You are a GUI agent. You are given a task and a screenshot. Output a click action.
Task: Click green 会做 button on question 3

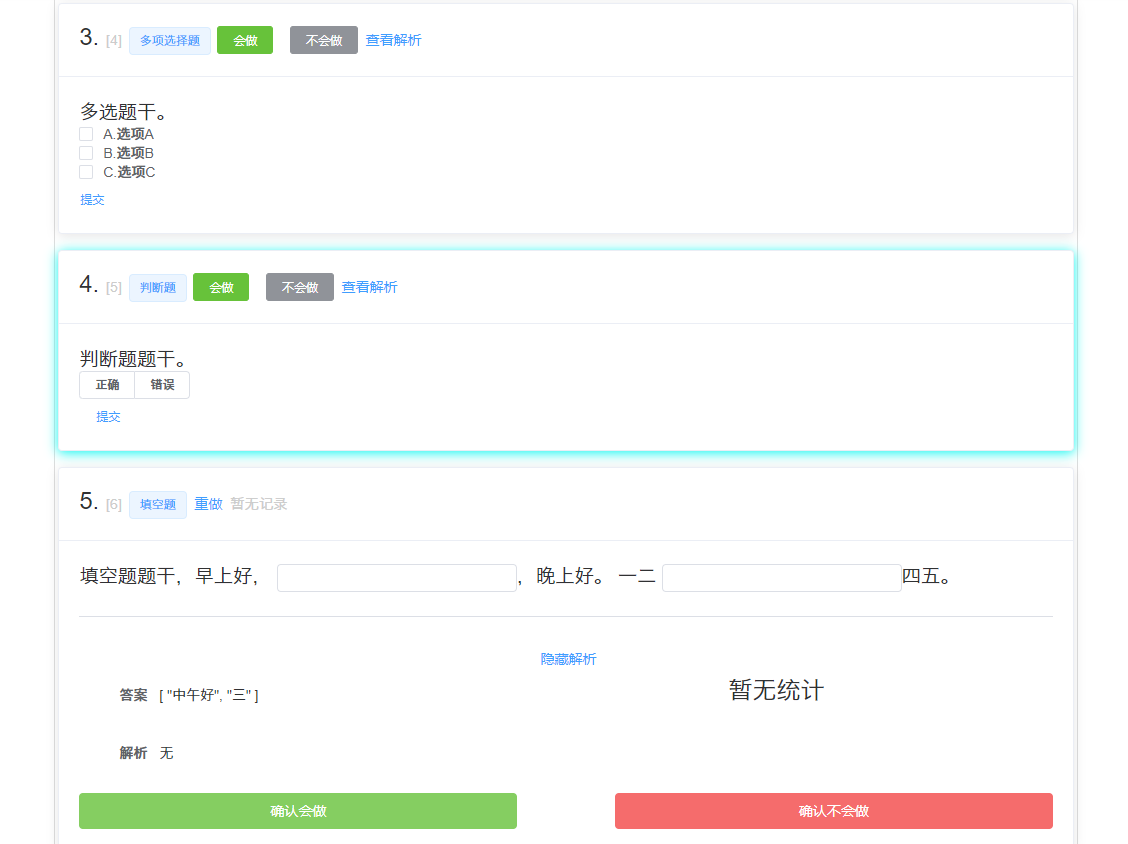[245, 41]
